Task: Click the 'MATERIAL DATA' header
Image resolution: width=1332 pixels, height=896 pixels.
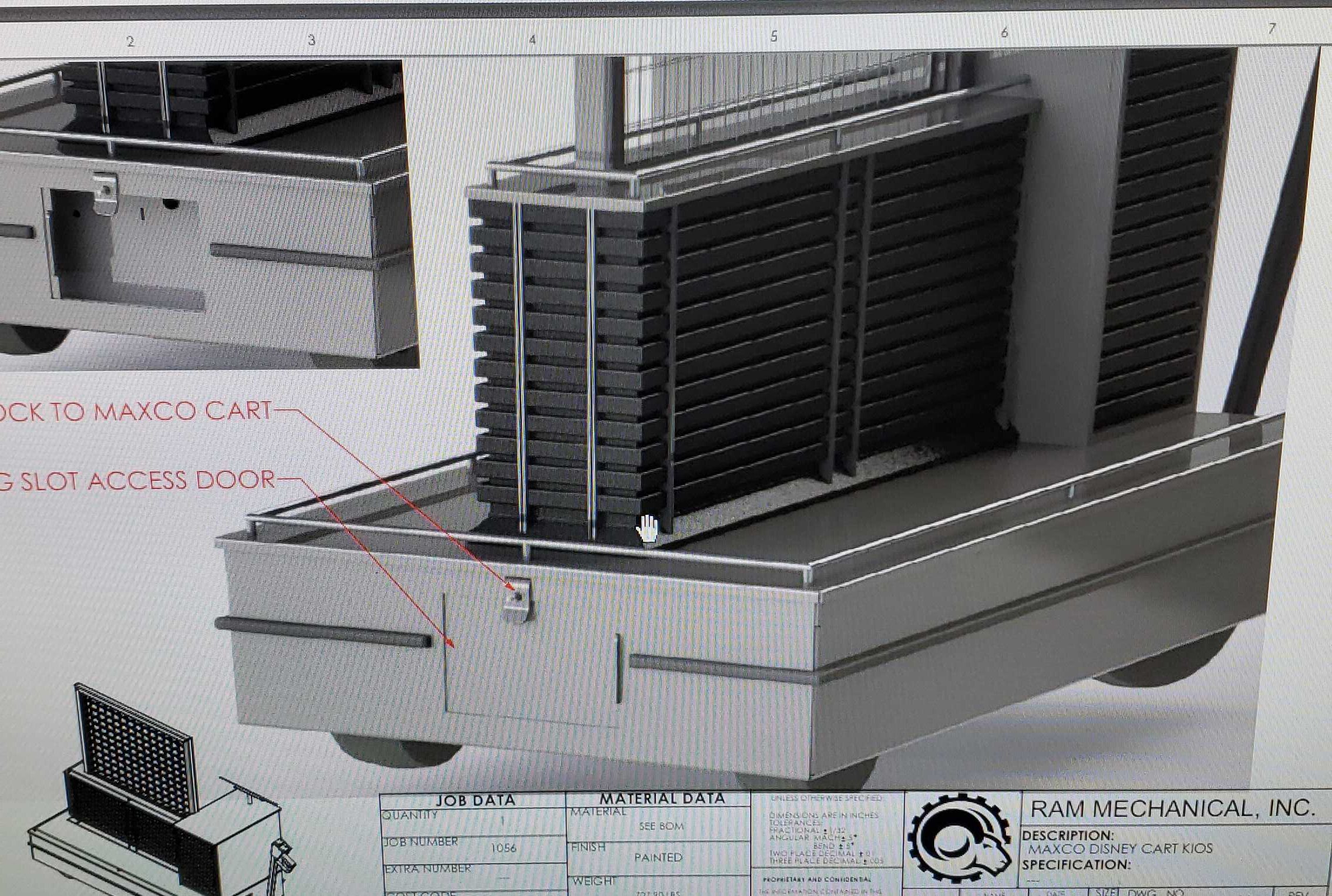Action: coord(662,799)
